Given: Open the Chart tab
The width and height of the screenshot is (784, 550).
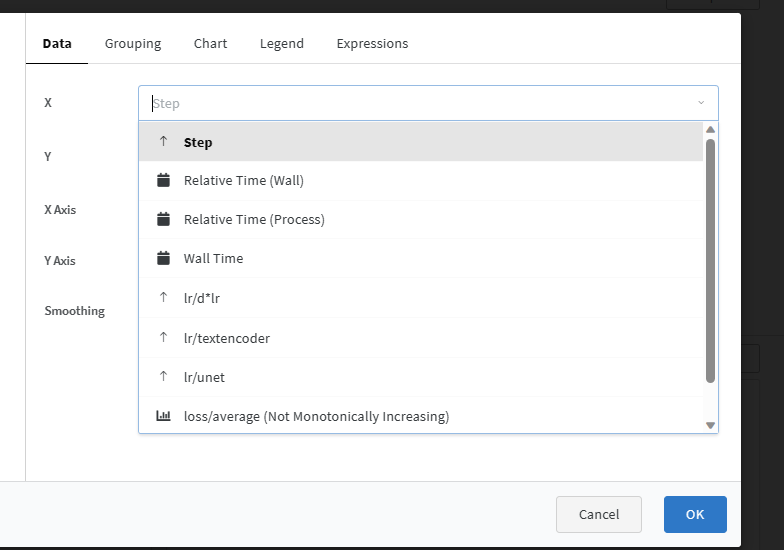Looking at the screenshot, I should pyautogui.click(x=210, y=44).
